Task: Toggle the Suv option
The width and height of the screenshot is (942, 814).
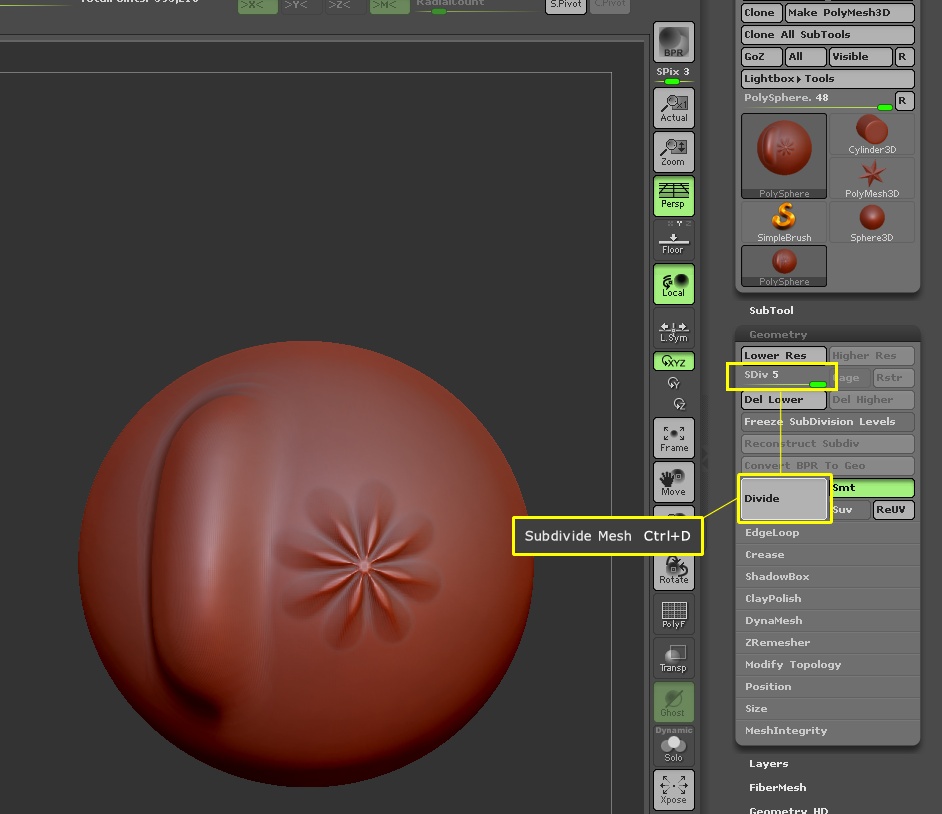Action: [851, 509]
